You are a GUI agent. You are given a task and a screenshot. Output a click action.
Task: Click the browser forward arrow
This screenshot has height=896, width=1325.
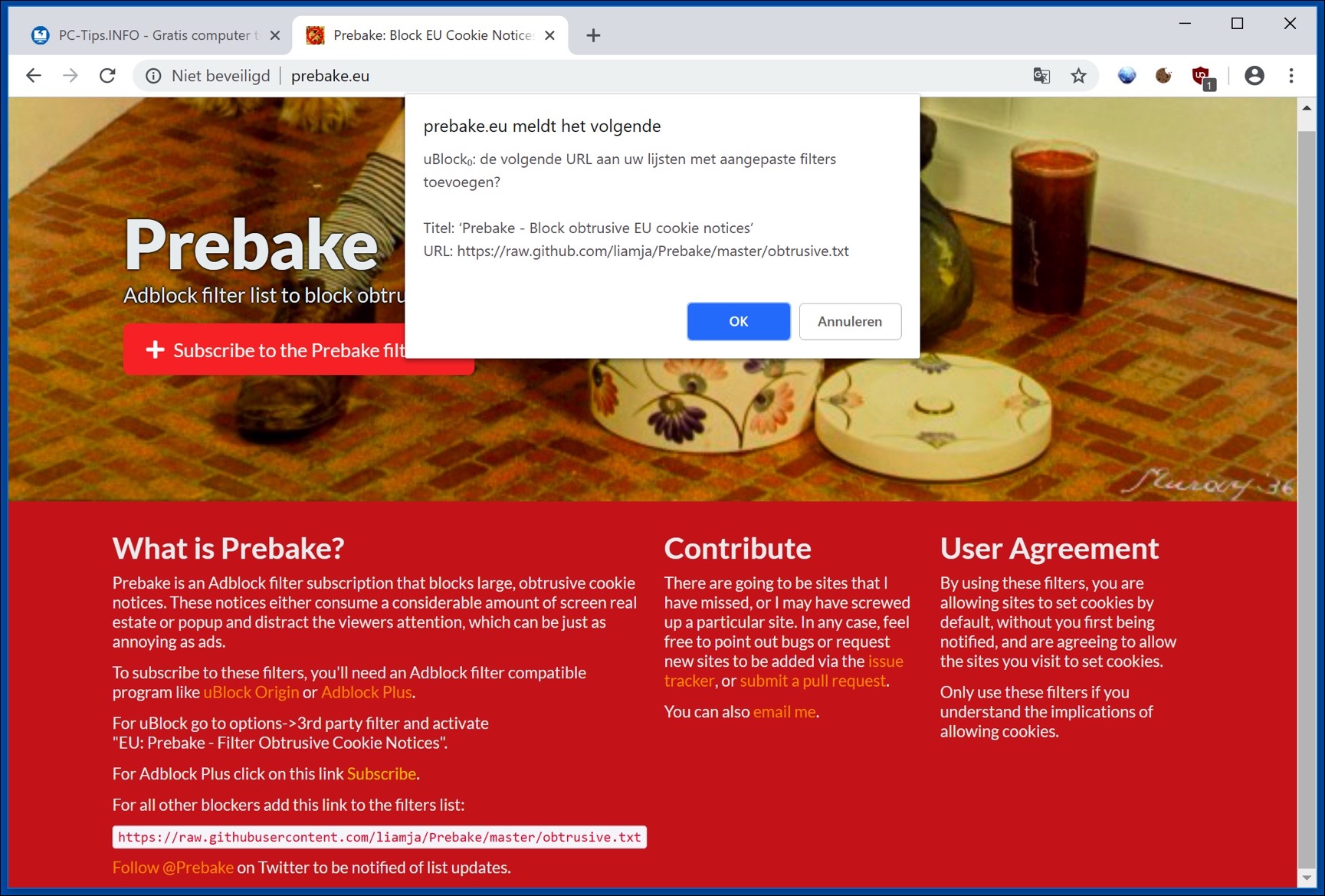point(71,75)
